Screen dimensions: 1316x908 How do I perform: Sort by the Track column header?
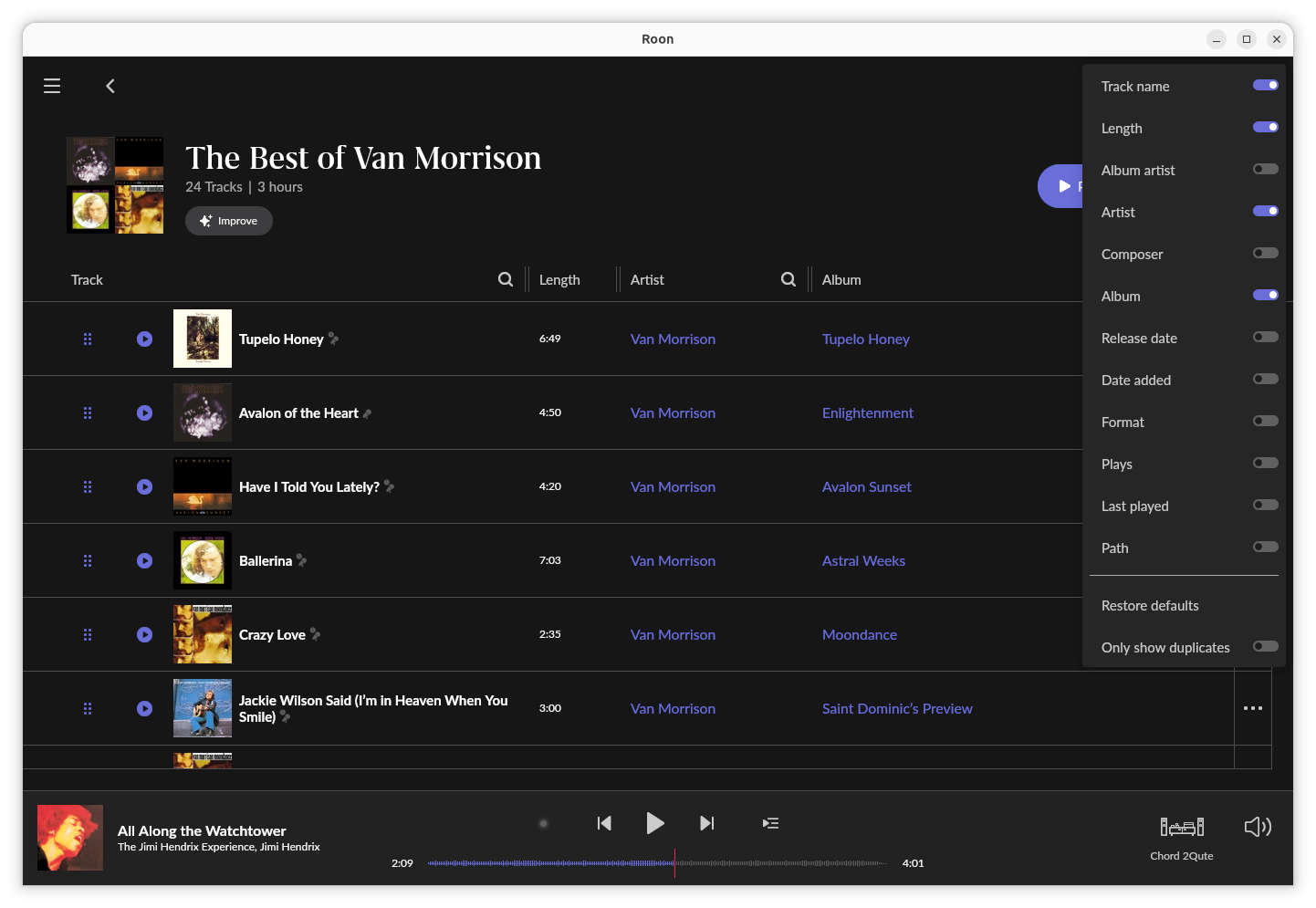87,280
